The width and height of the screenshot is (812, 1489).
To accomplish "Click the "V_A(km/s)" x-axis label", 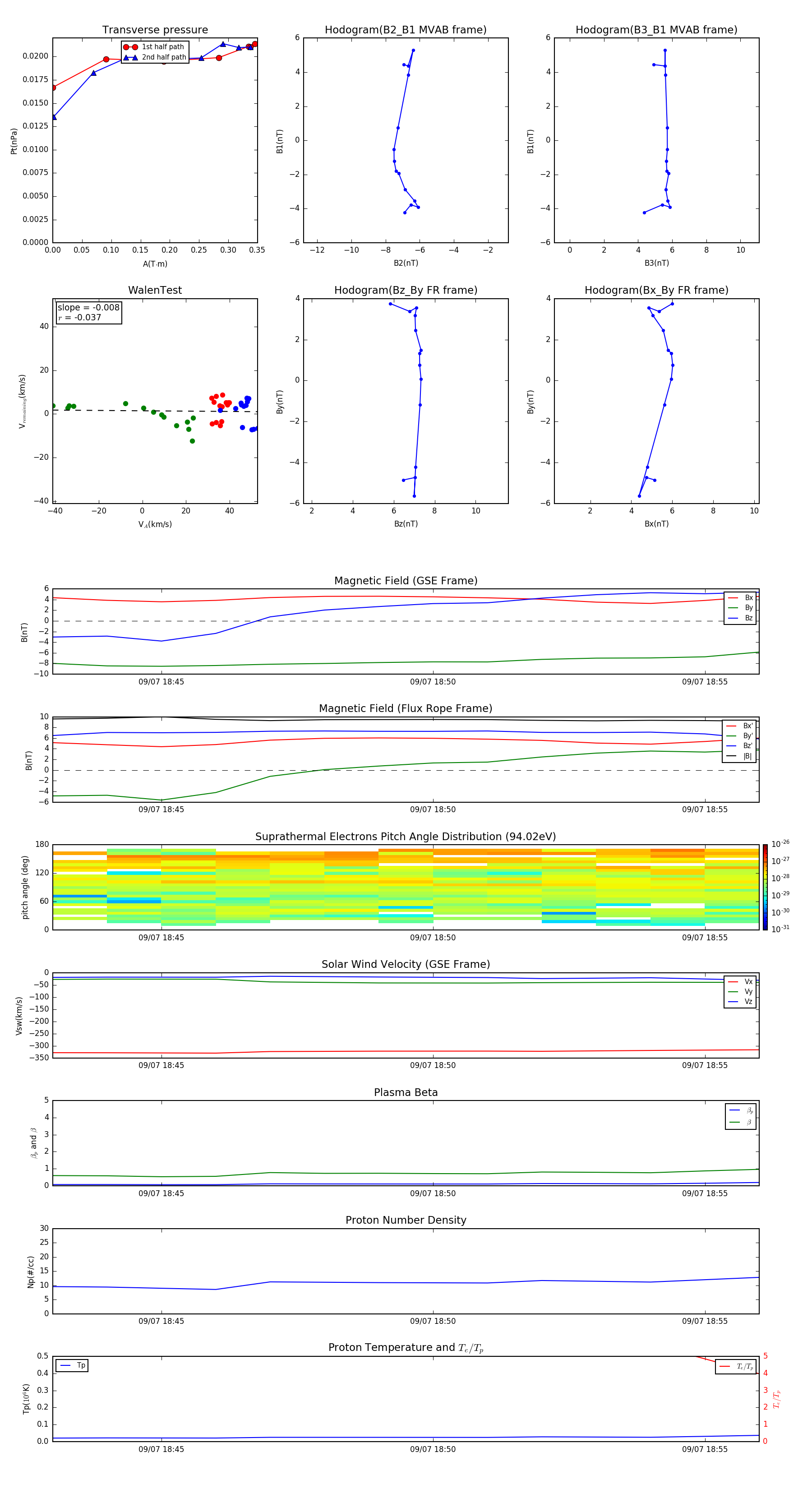I will [x=155, y=524].
